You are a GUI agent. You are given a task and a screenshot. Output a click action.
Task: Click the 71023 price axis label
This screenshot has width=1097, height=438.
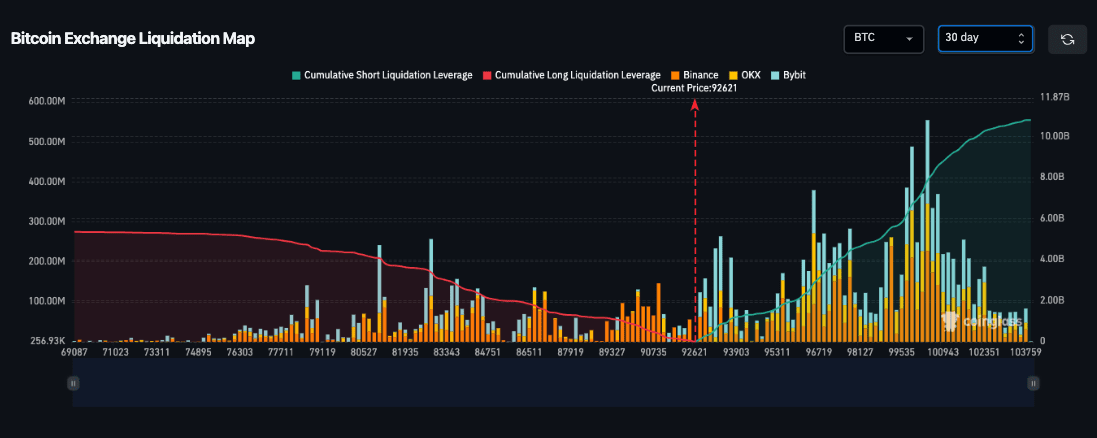(x=115, y=353)
